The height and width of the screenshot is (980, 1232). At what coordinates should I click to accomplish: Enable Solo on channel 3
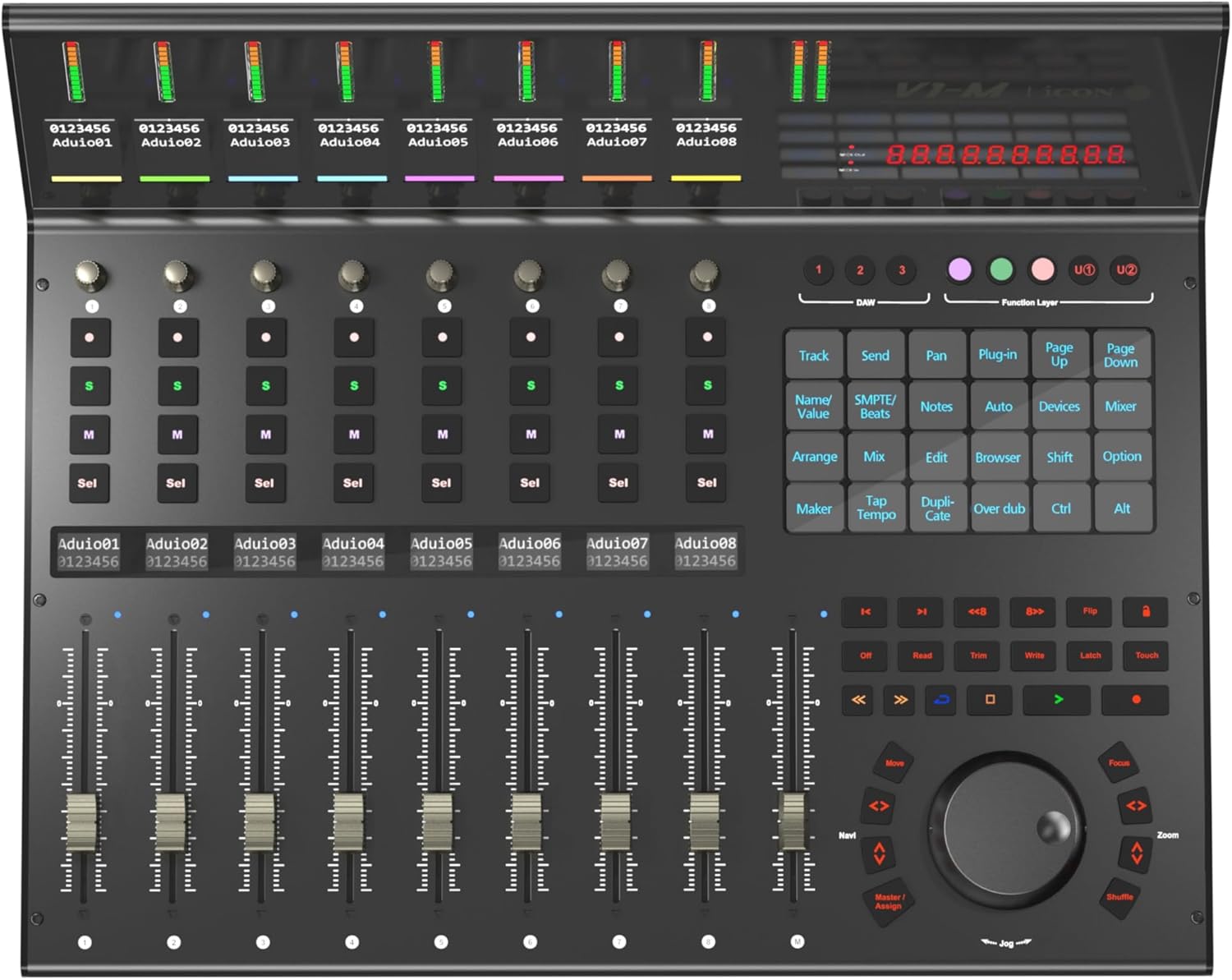click(264, 387)
